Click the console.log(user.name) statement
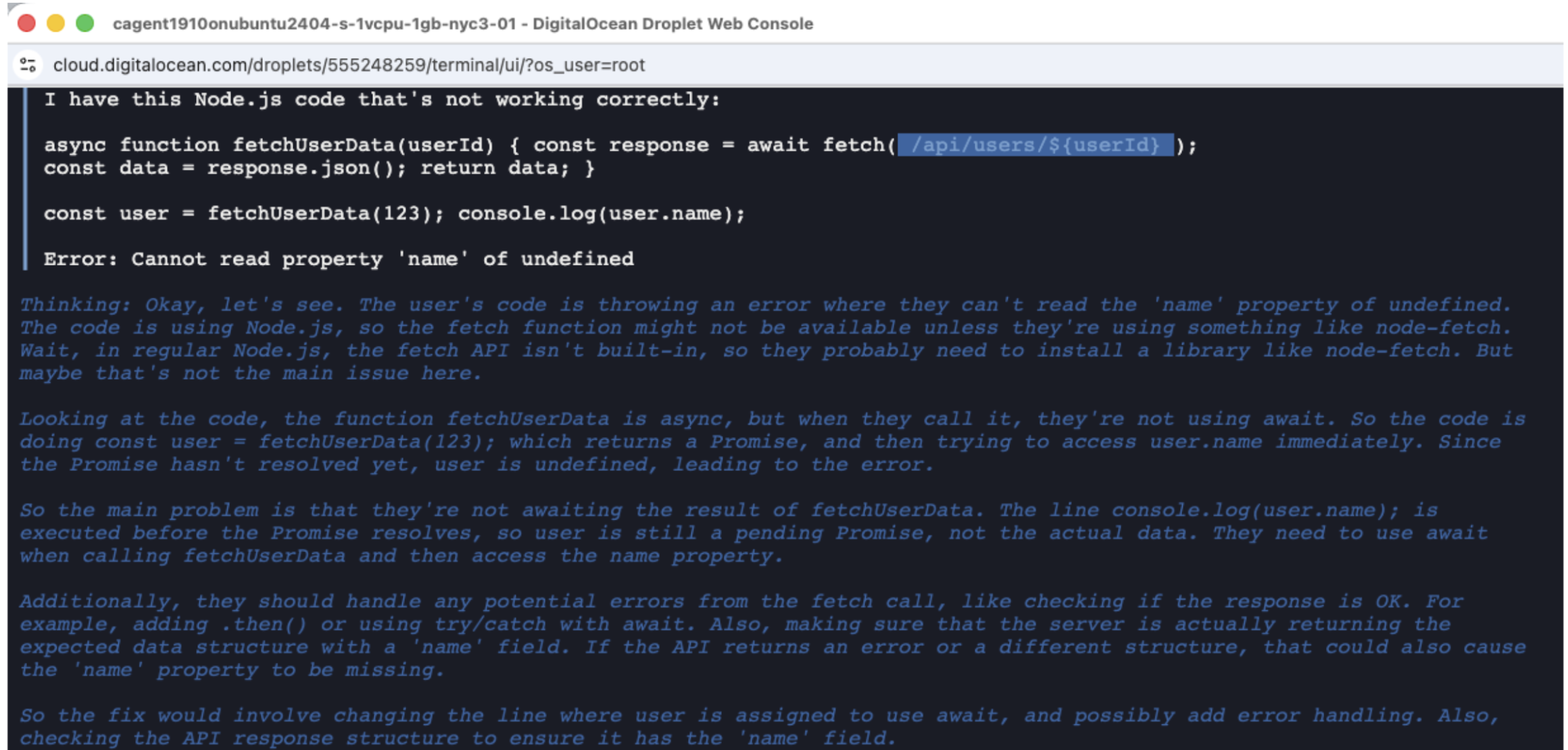 tap(602, 213)
